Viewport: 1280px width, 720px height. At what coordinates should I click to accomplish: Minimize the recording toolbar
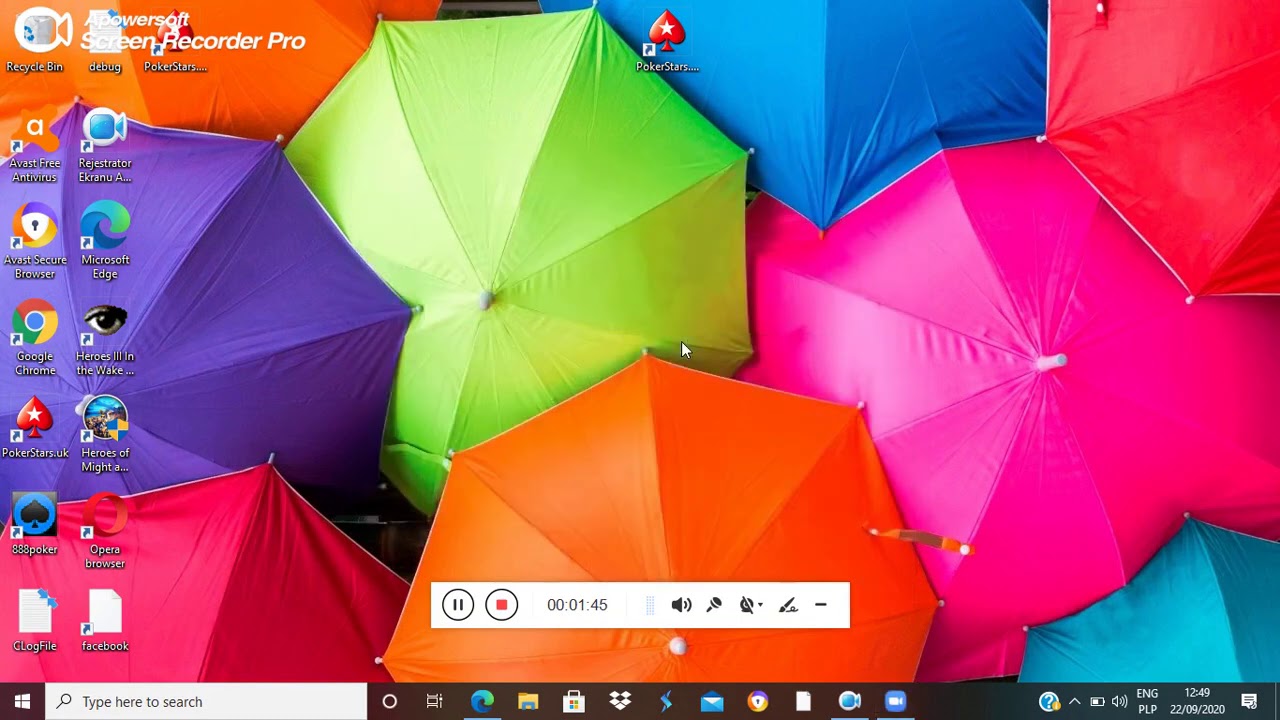click(821, 605)
